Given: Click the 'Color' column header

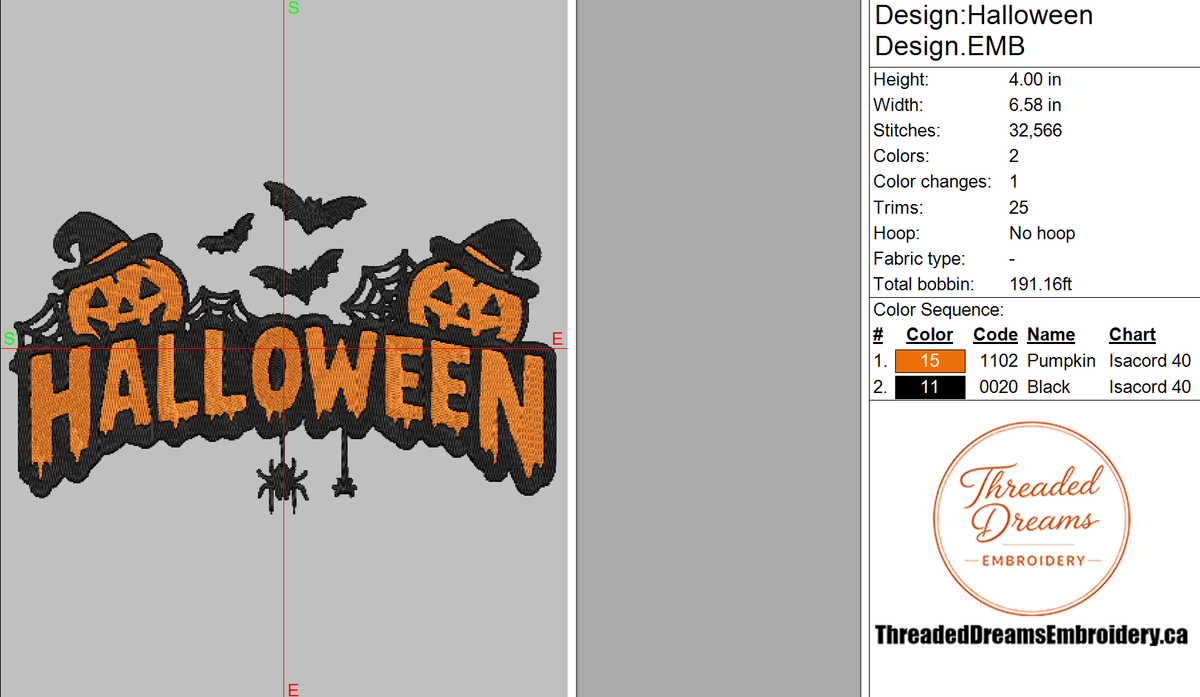Looking at the screenshot, I should tap(930, 335).
